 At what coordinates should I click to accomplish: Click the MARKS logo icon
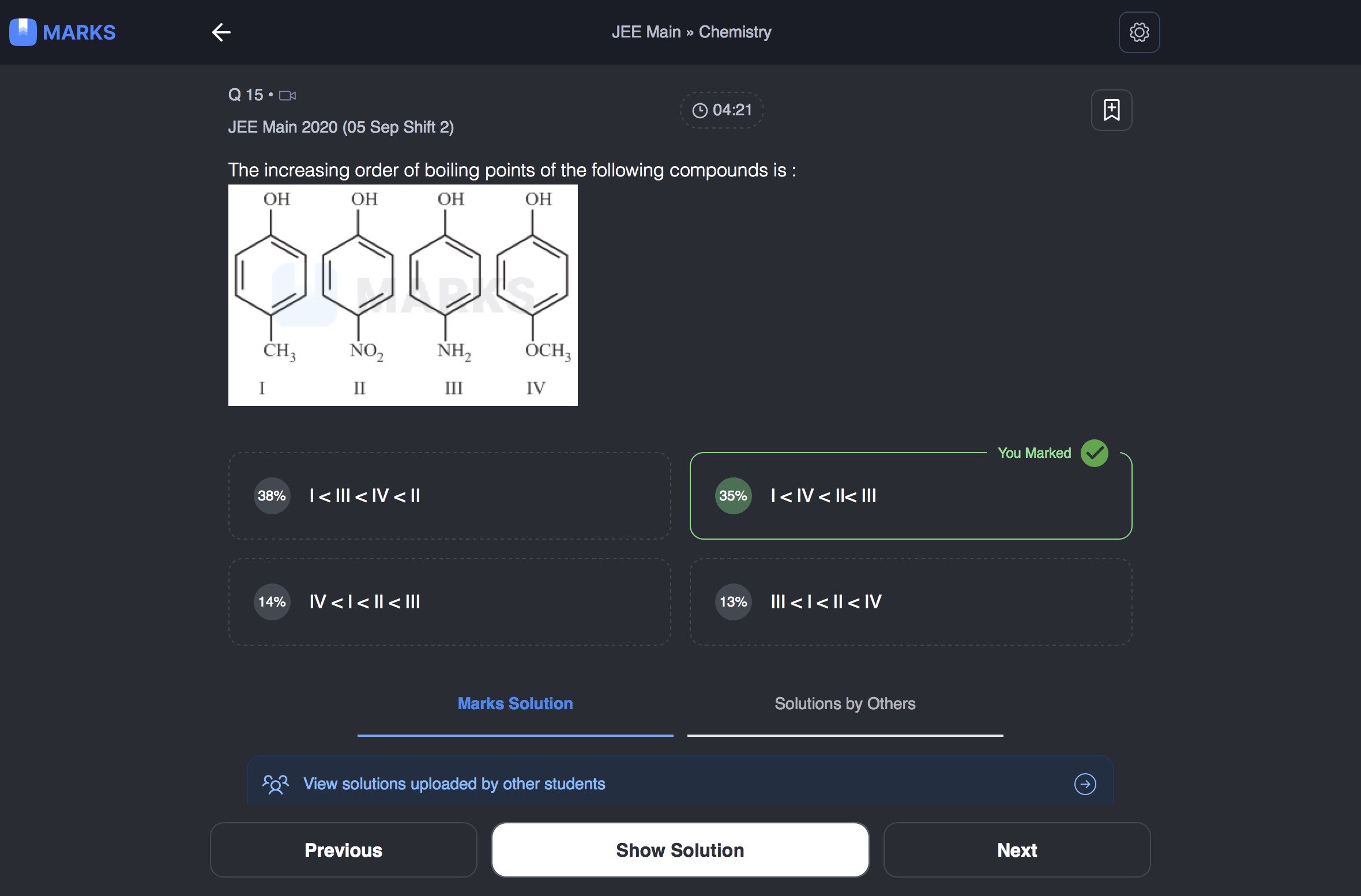(x=23, y=32)
